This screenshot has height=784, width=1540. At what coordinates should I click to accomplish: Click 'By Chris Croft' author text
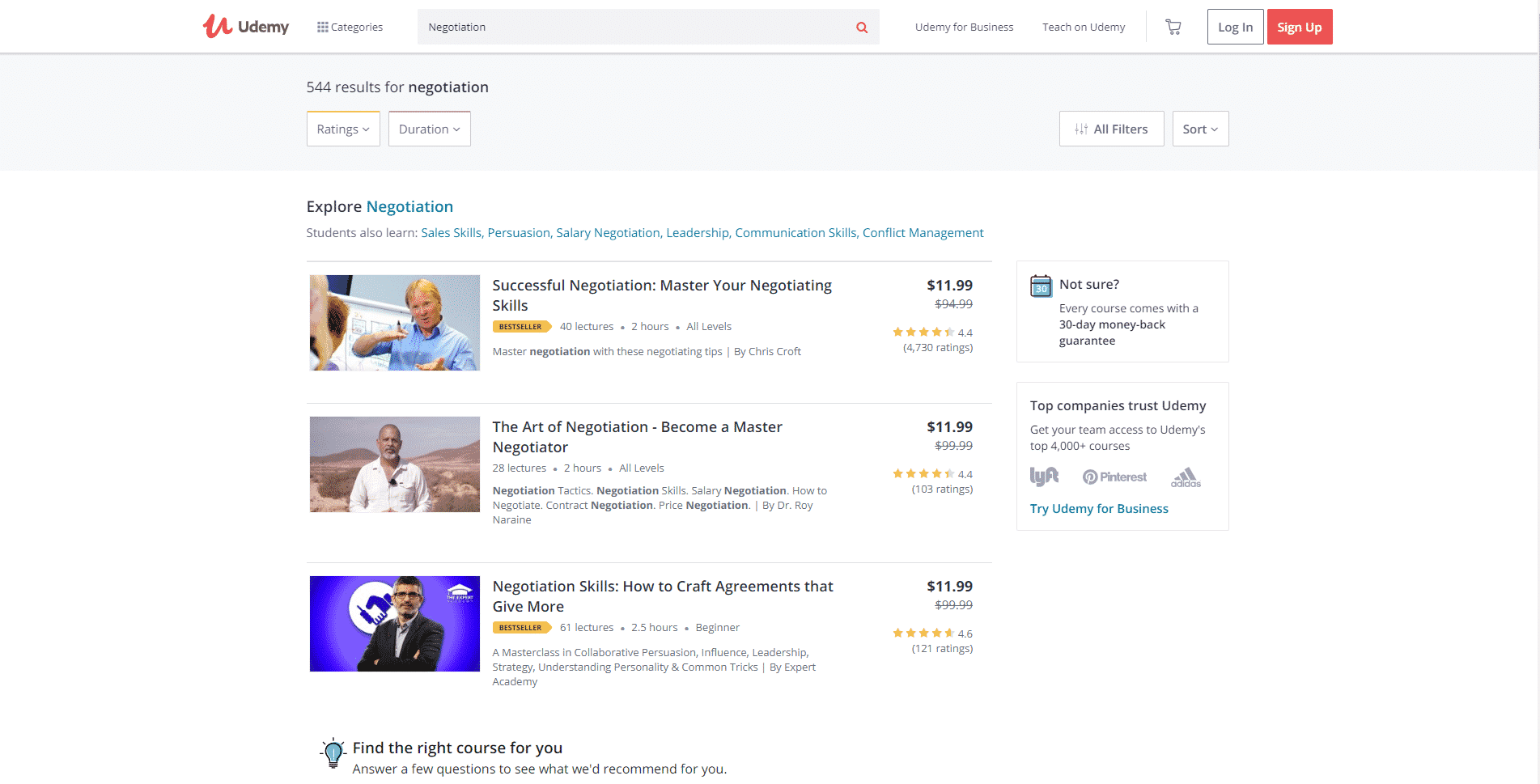[x=767, y=352]
